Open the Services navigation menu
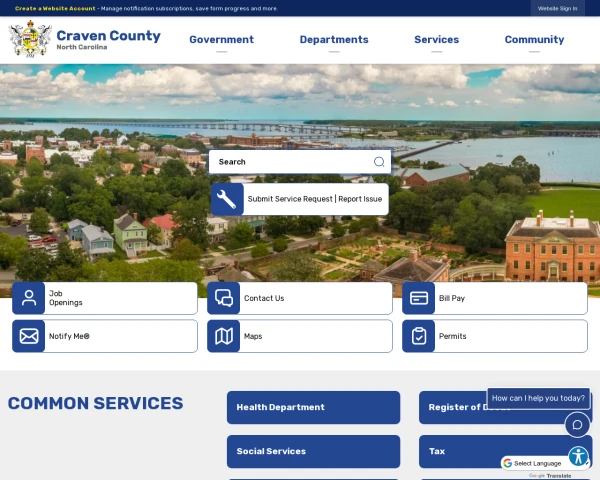 click(437, 39)
